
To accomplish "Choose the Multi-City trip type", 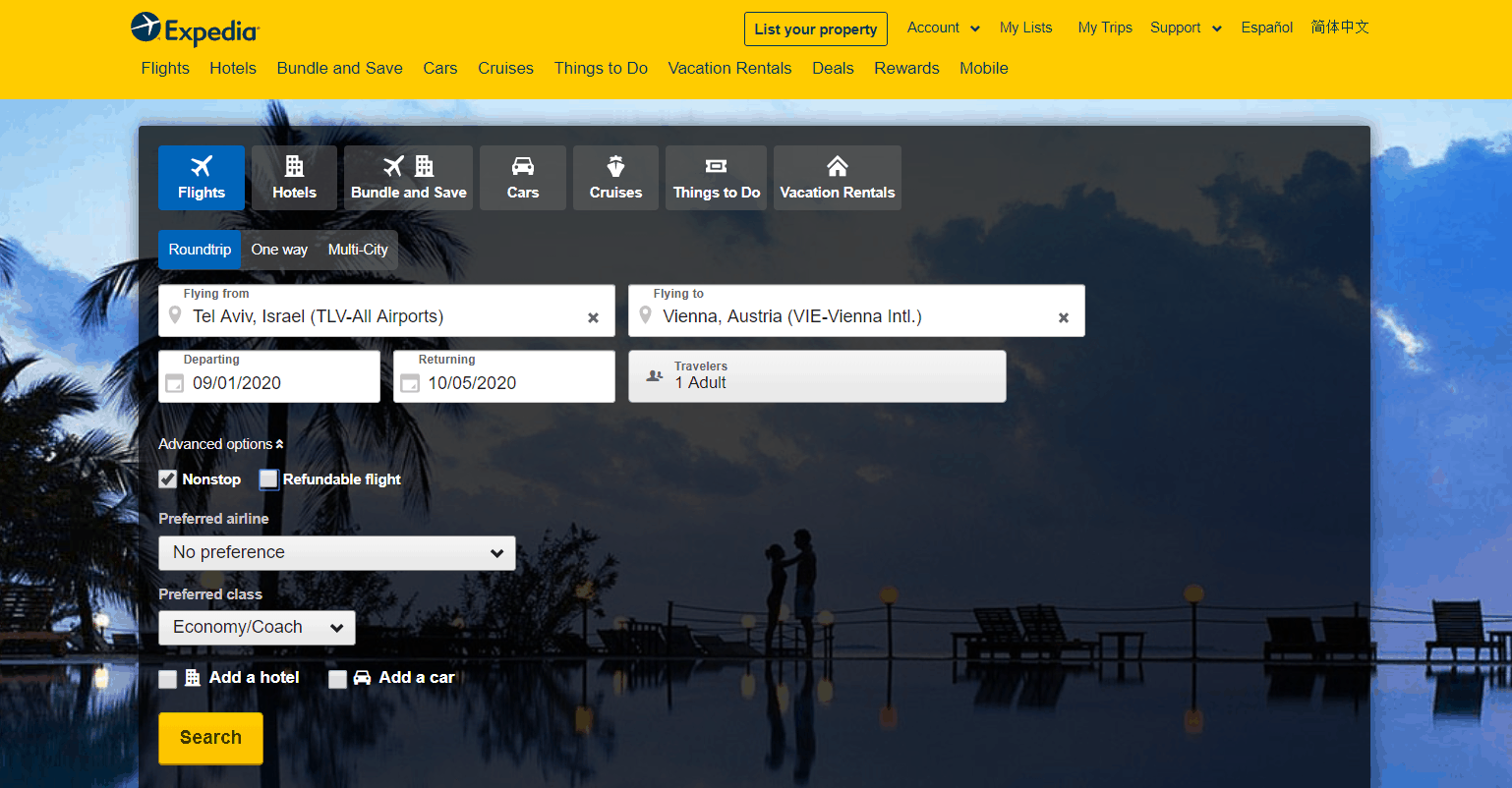I will [358, 250].
